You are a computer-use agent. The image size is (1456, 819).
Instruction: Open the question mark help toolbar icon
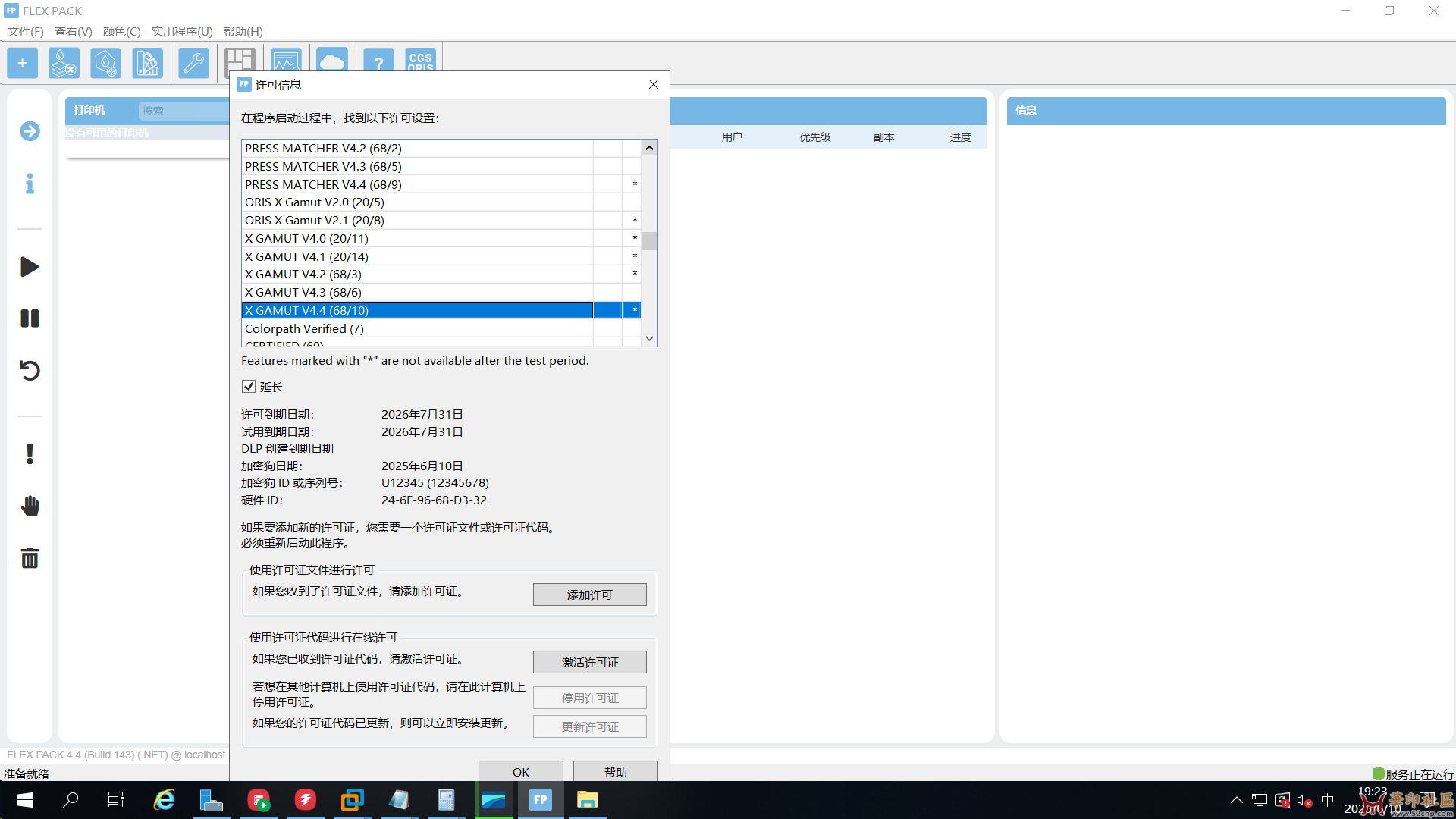(378, 60)
